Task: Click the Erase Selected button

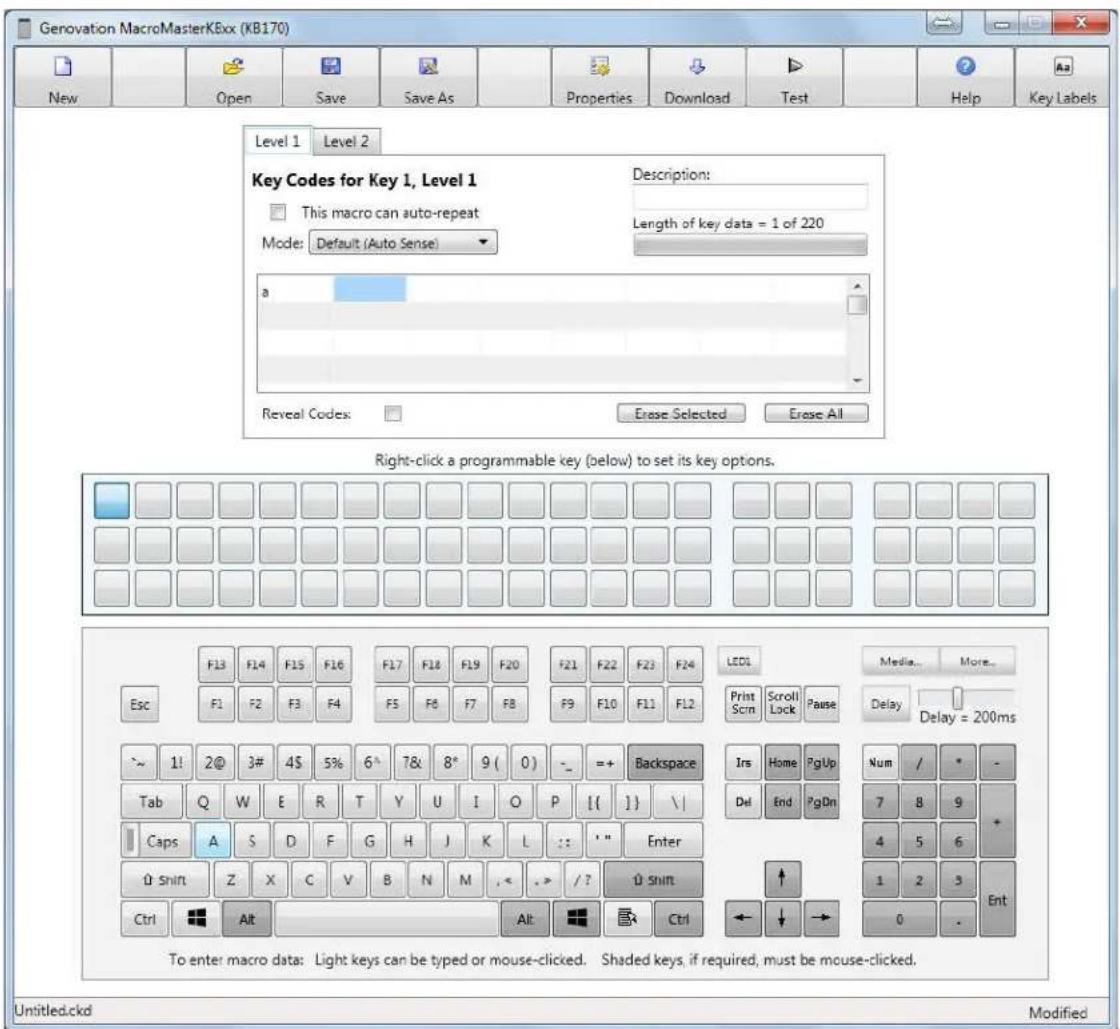Action: click(681, 413)
